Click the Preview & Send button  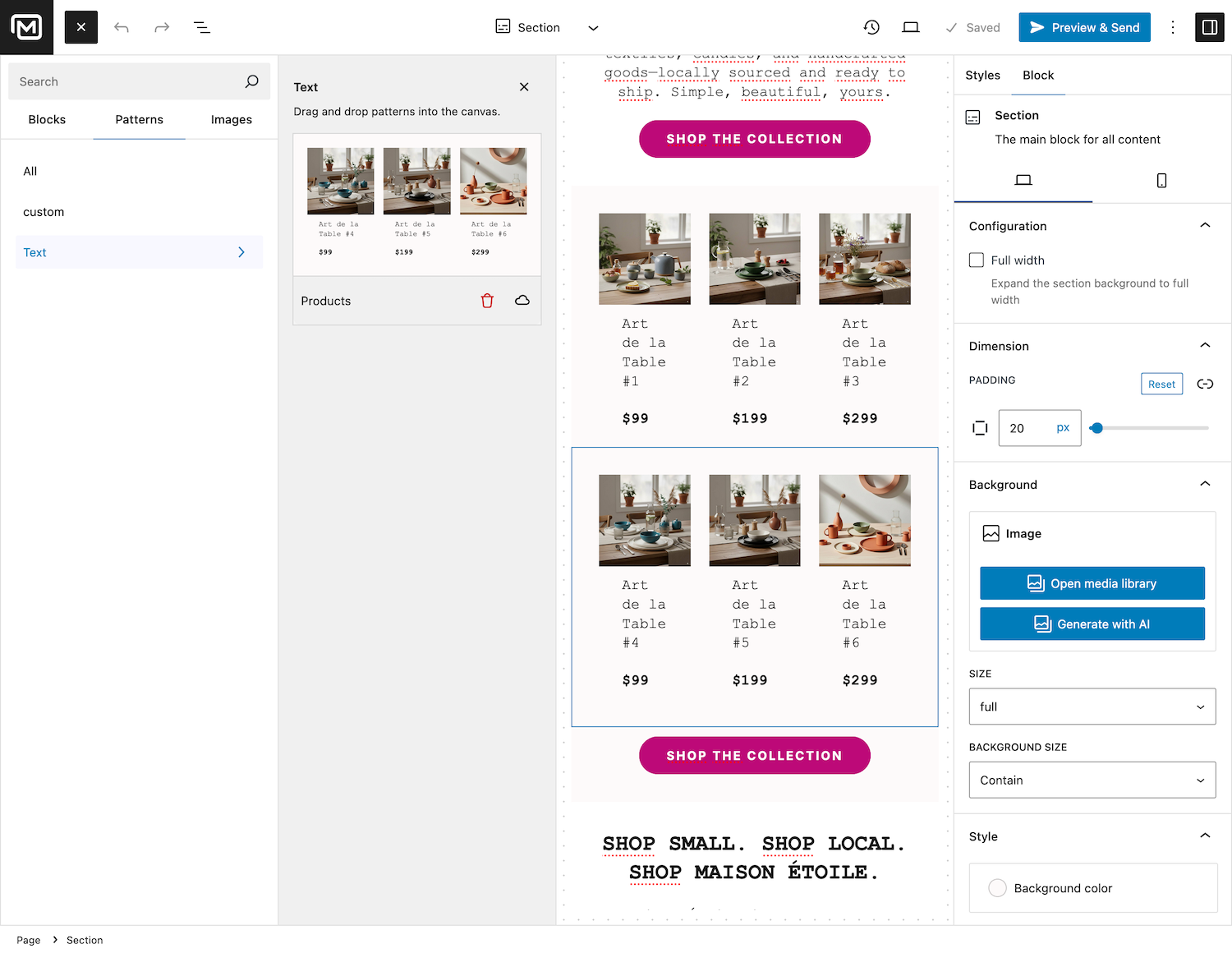click(1084, 28)
